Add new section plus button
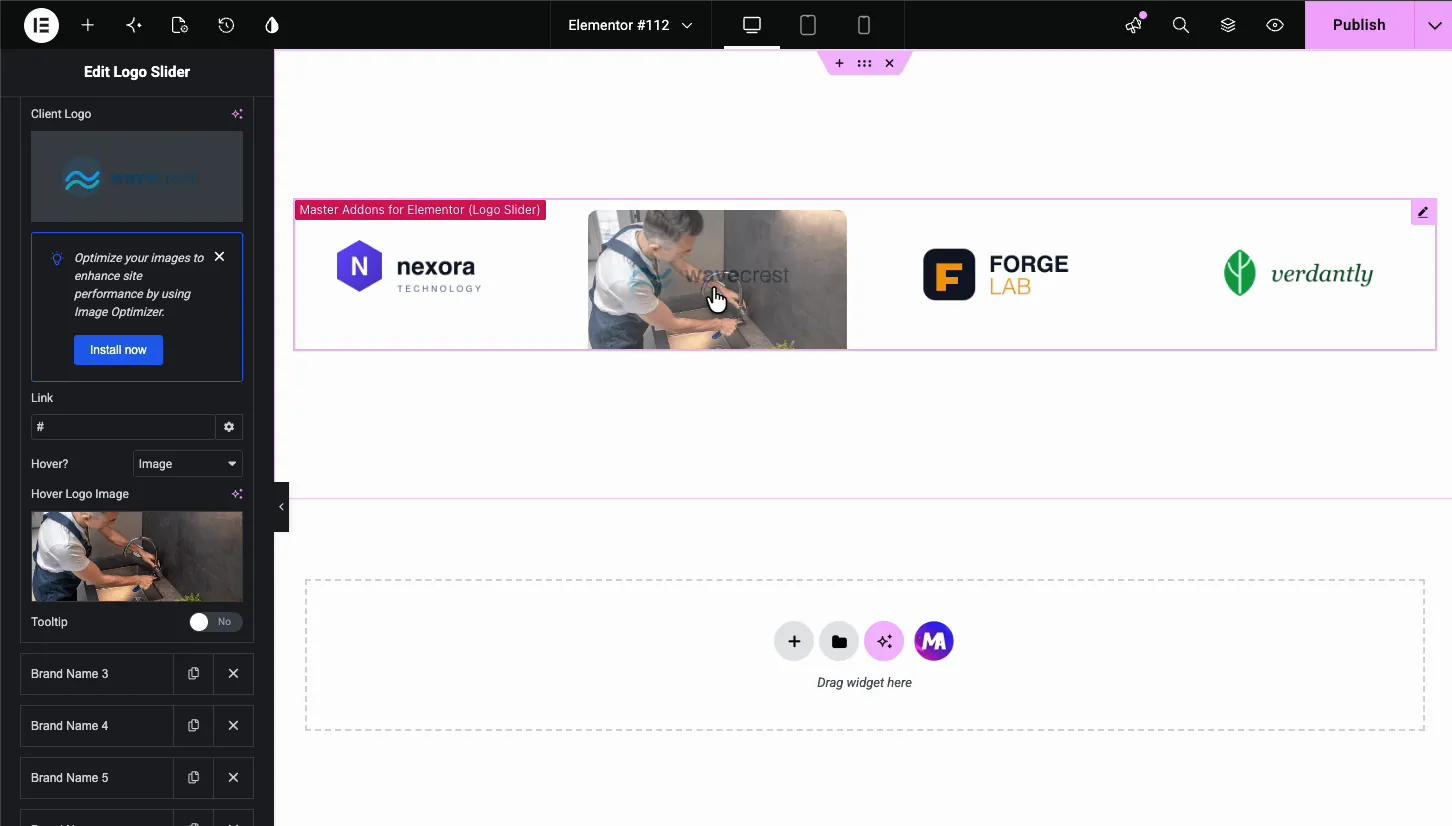The height and width of the screenshot is (826, 1452). [794, 642]
